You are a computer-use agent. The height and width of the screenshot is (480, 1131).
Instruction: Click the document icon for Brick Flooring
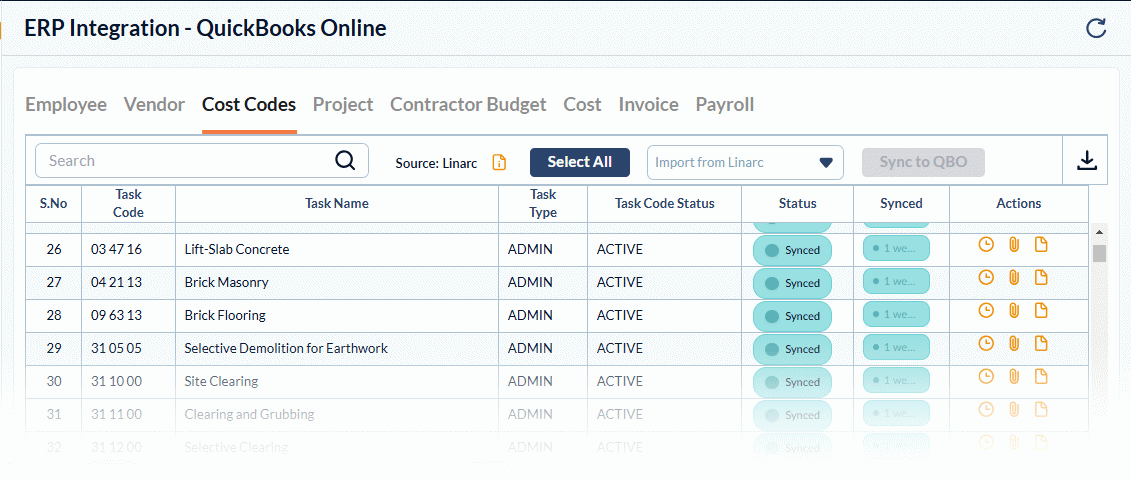[x=1041, y=311]
